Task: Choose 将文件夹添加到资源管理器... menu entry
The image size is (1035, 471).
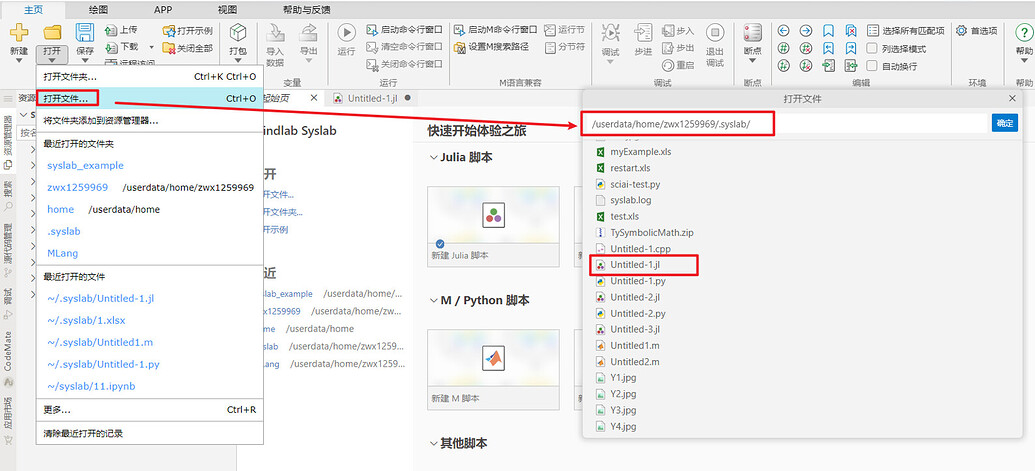Action: tap(150, 121)
